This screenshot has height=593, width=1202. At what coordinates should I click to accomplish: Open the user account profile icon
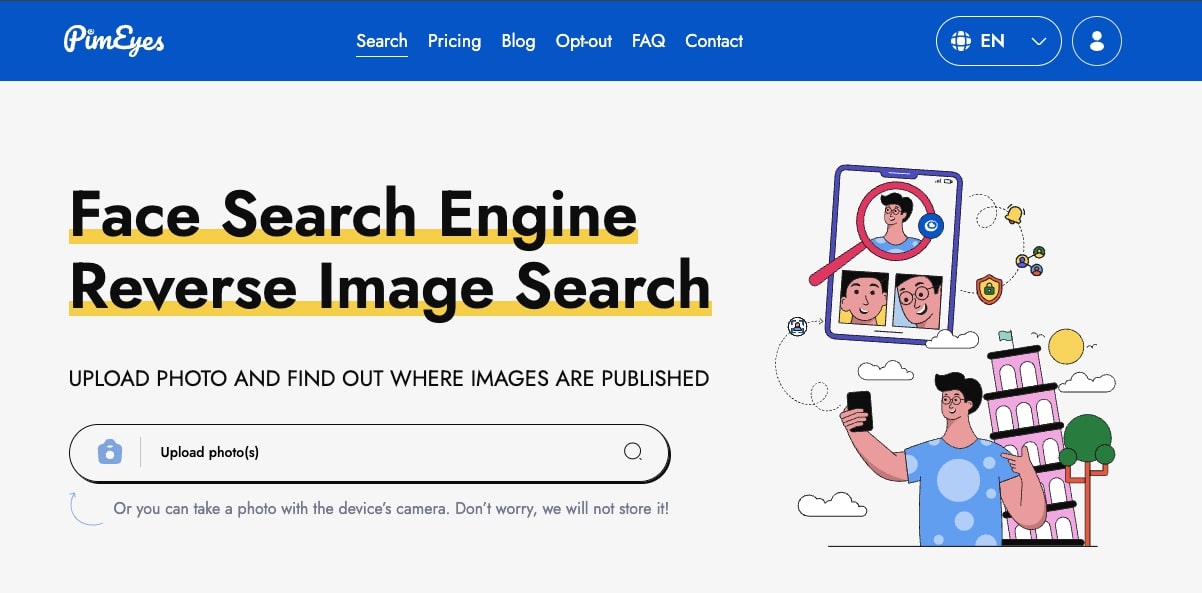(x=1096, y=41)
